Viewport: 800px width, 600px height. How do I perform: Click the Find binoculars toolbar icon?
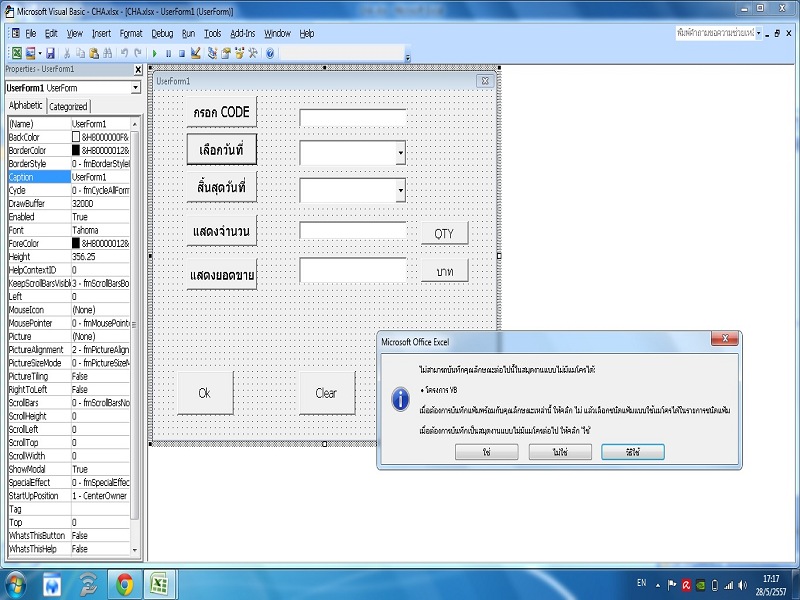point(107,53)
